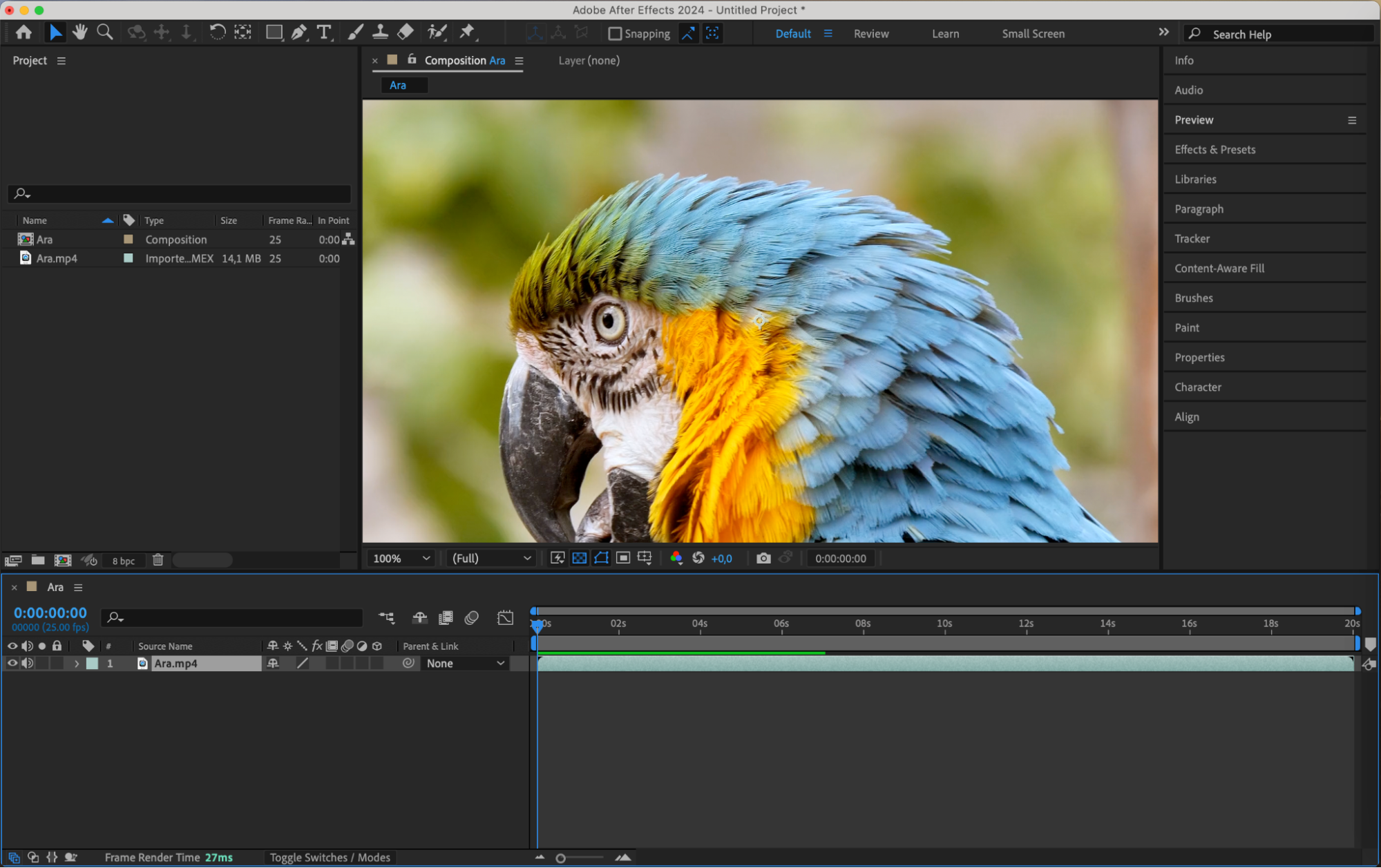Click Toggle Switches / Modes button
This screenshot has width=1381, height=868.
pyautogui.click(x=330, y=857)
